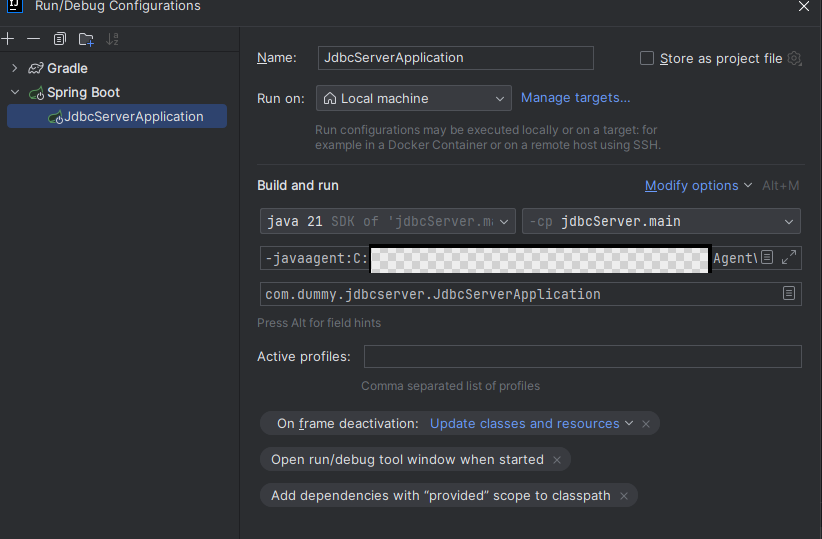
Task: Click the Alt+M shortcut hint
Action: (781, 186)
